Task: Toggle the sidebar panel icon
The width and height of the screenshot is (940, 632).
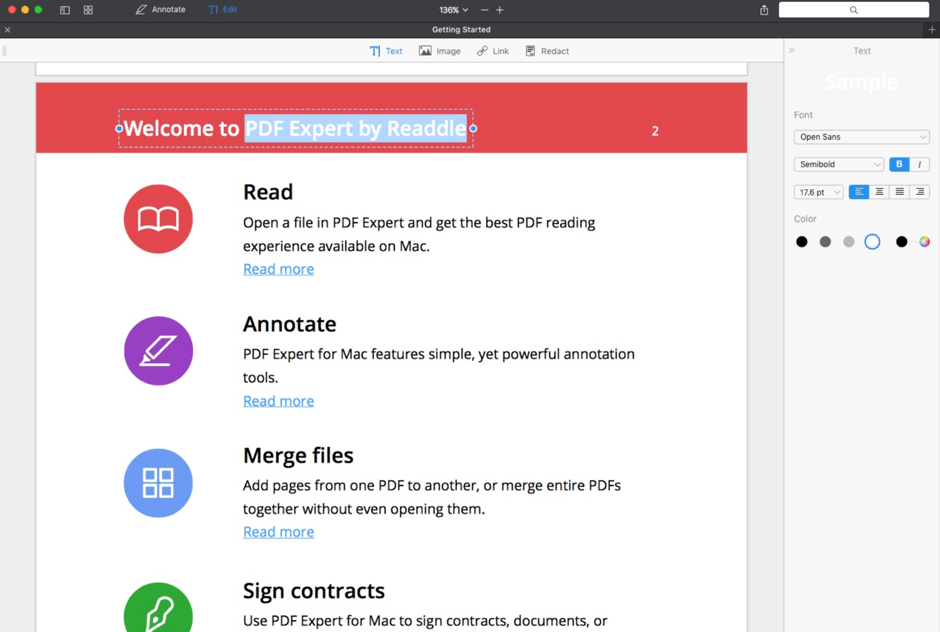Action: [65, 10]
